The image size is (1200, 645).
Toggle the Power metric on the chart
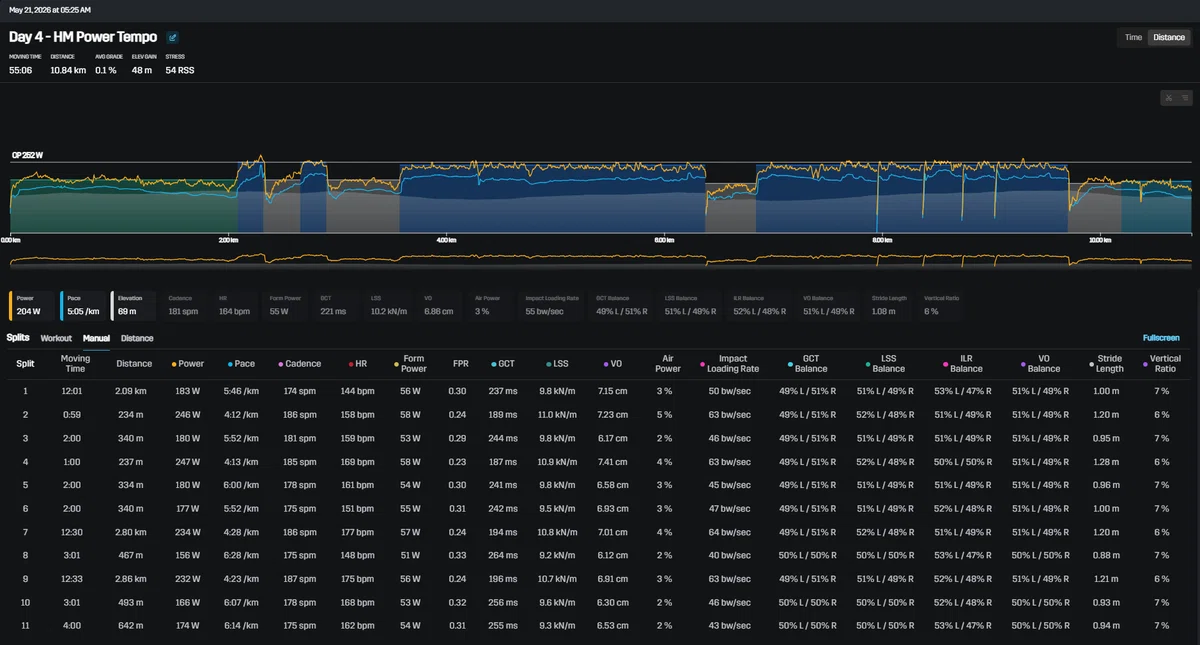pos(32,305)
